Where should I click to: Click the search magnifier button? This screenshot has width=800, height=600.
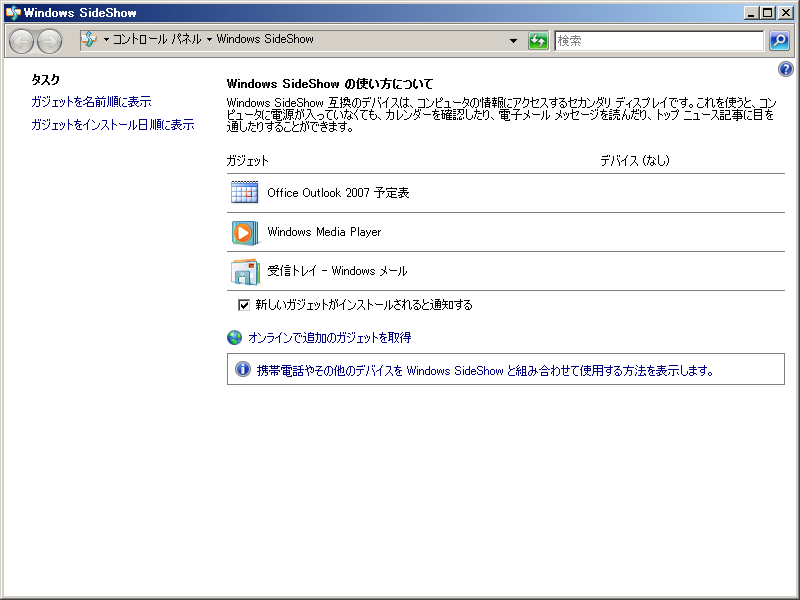click(779, 40)
